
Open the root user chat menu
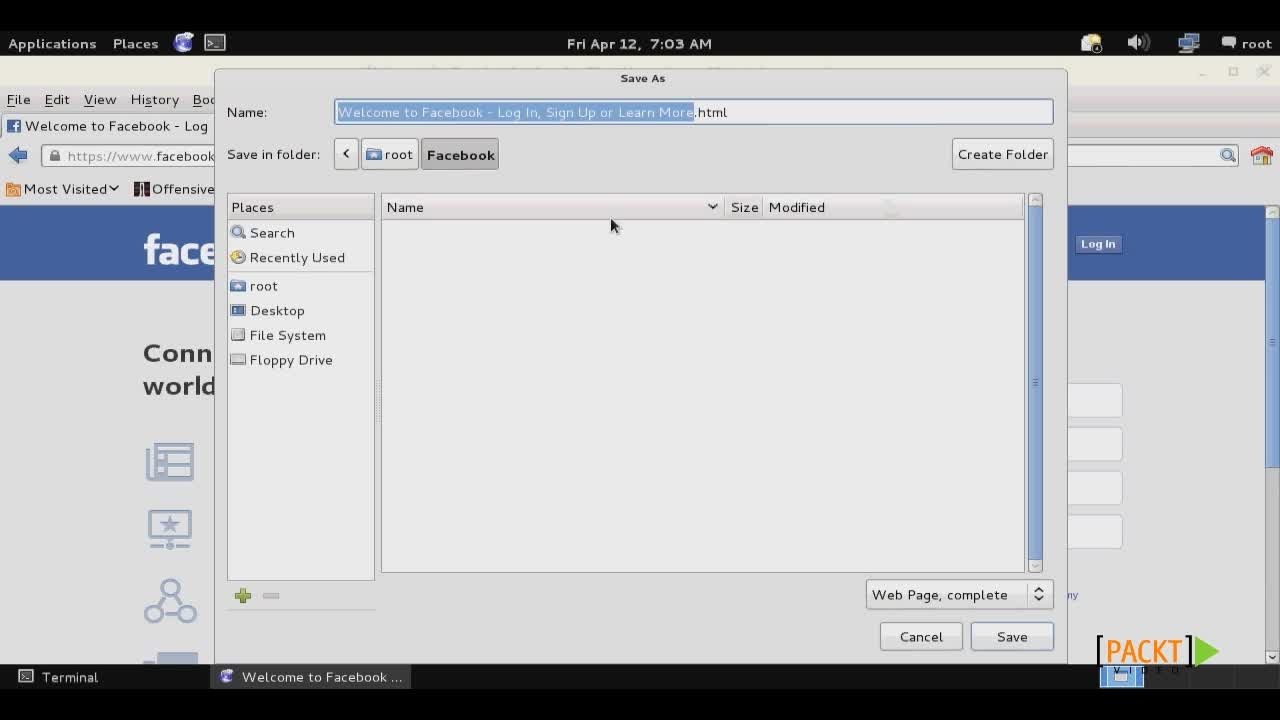1246,43
